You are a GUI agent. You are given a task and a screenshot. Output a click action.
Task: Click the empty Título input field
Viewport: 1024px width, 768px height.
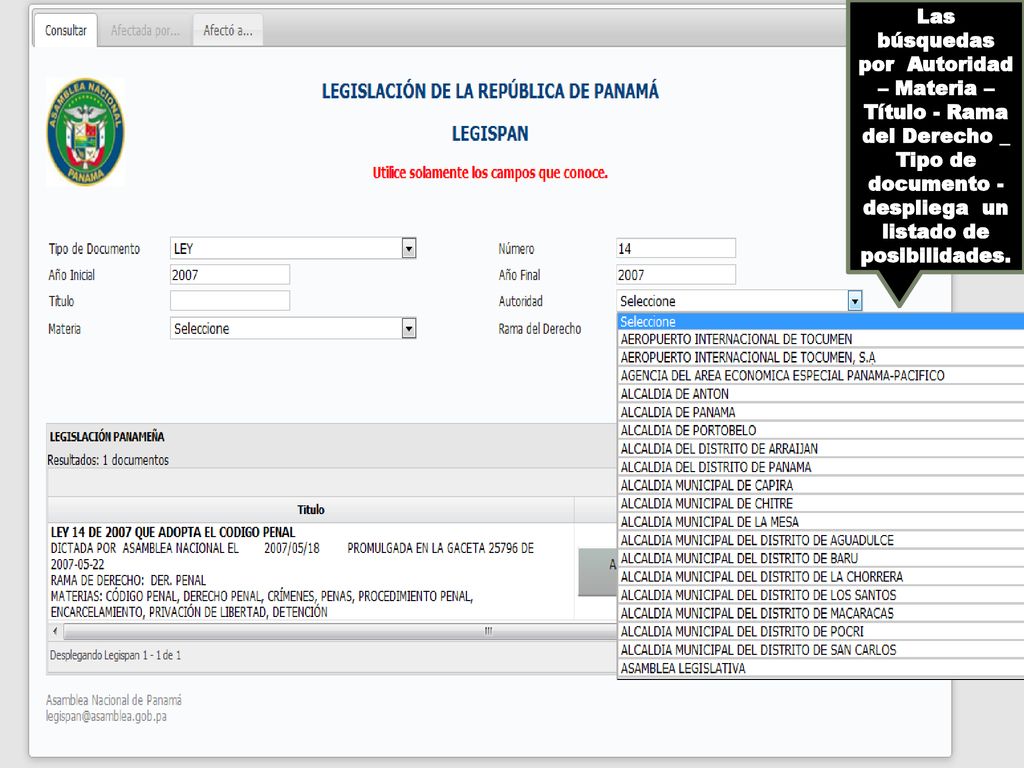(x=230, y=301)
